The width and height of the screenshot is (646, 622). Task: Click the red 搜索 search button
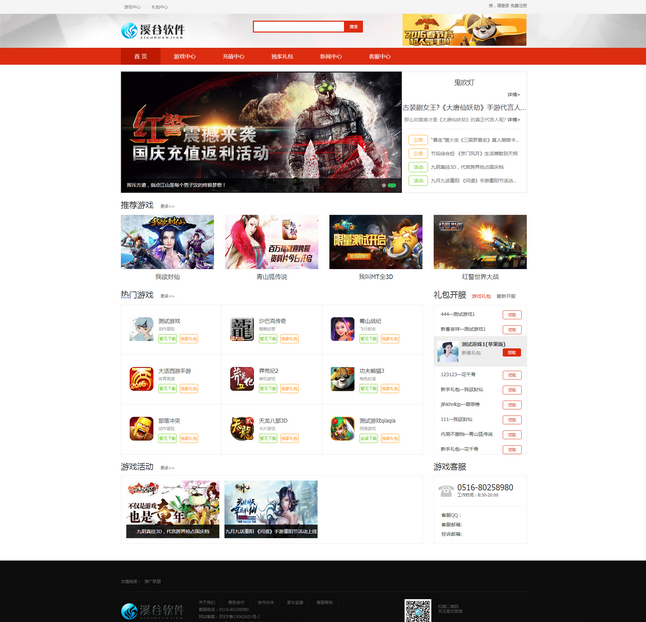353,27
